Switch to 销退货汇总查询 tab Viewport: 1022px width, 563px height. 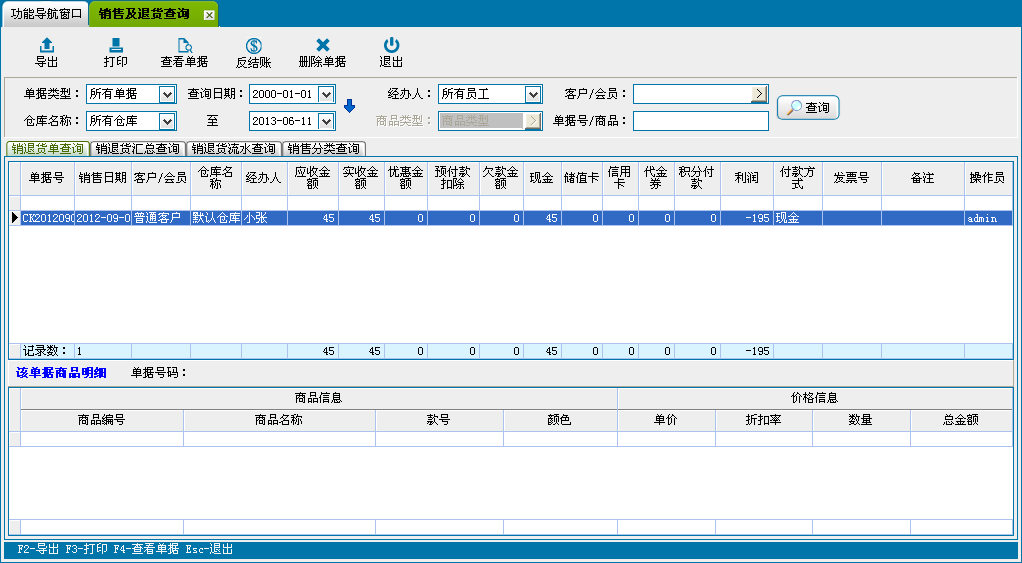click(x=138, y=149)
